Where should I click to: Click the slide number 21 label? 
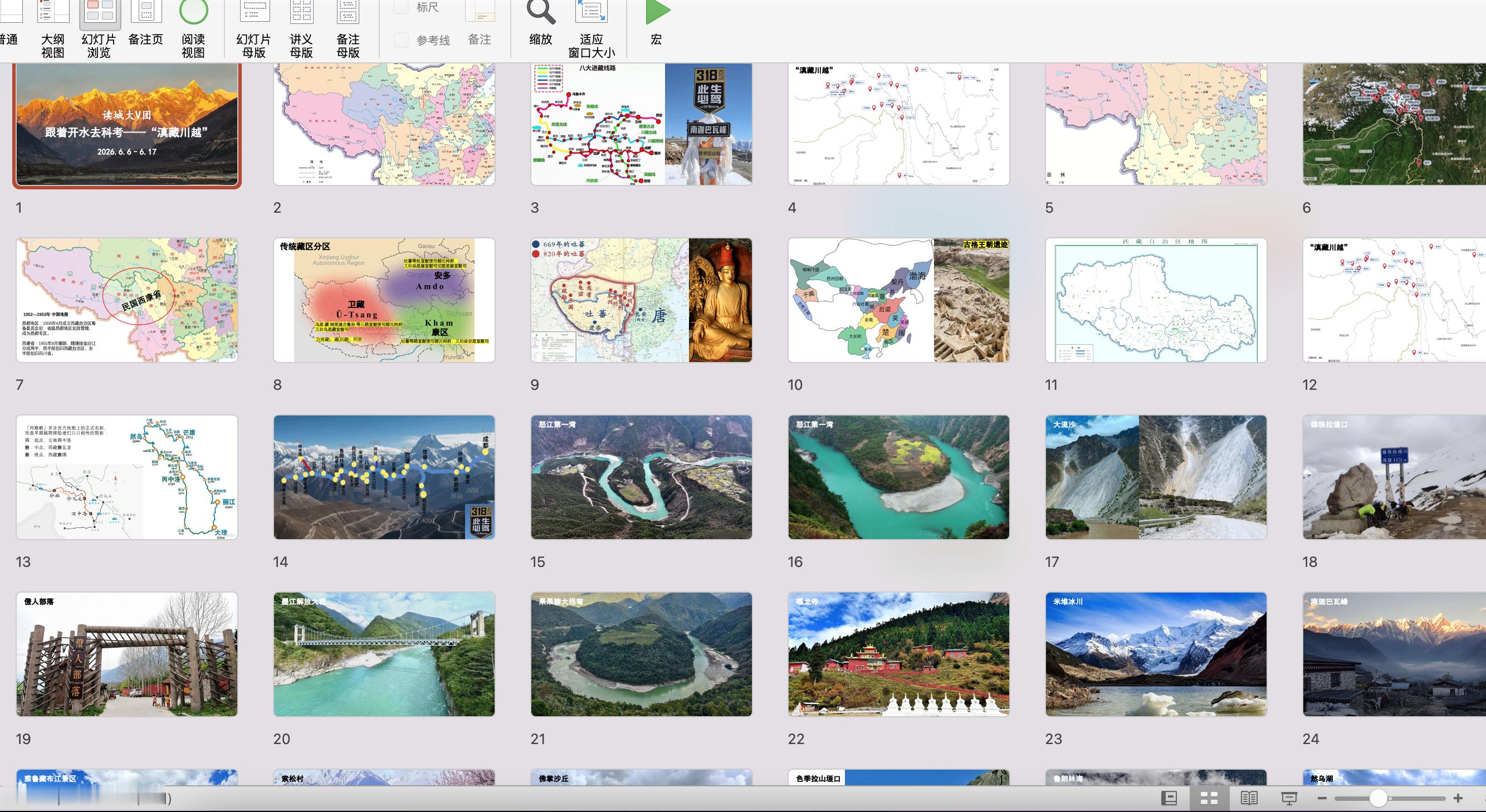(537, 738)
